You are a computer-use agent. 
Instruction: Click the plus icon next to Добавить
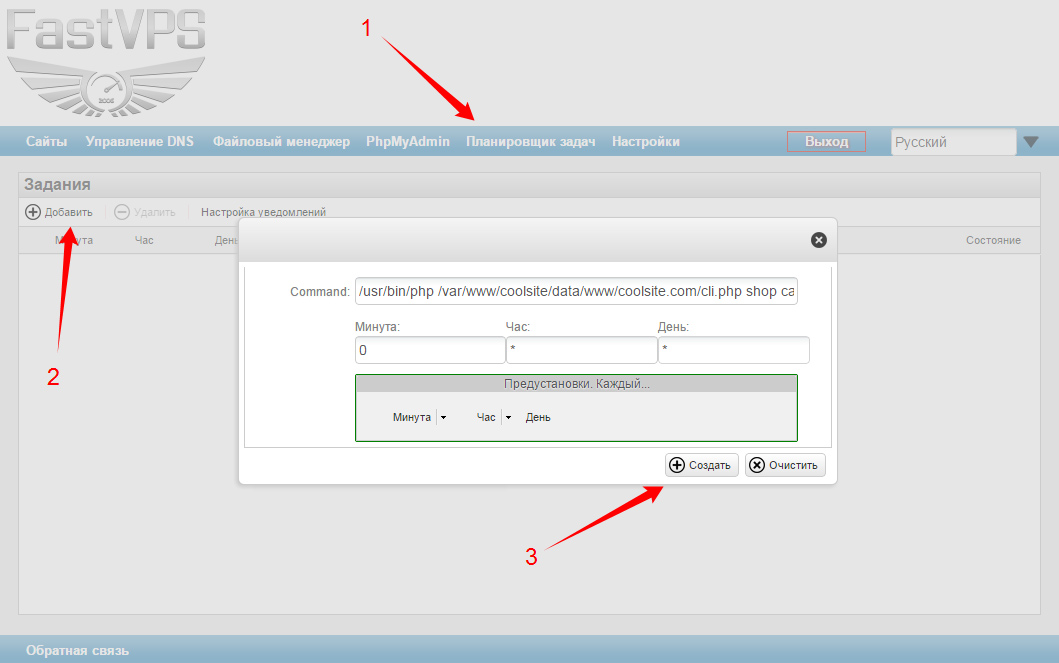[x=33, y=212]
